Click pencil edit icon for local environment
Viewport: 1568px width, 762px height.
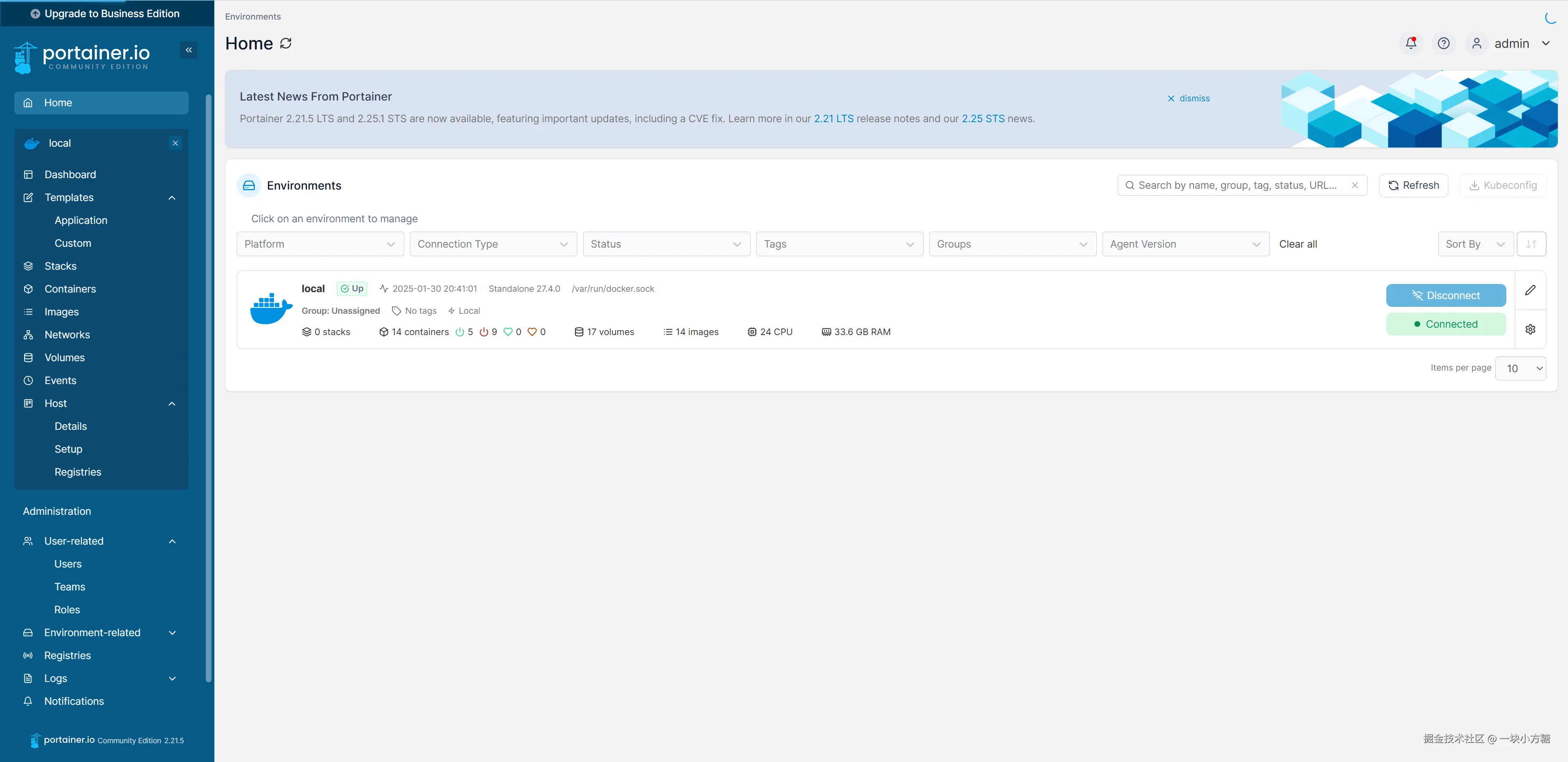click(x=1530, y=290)
